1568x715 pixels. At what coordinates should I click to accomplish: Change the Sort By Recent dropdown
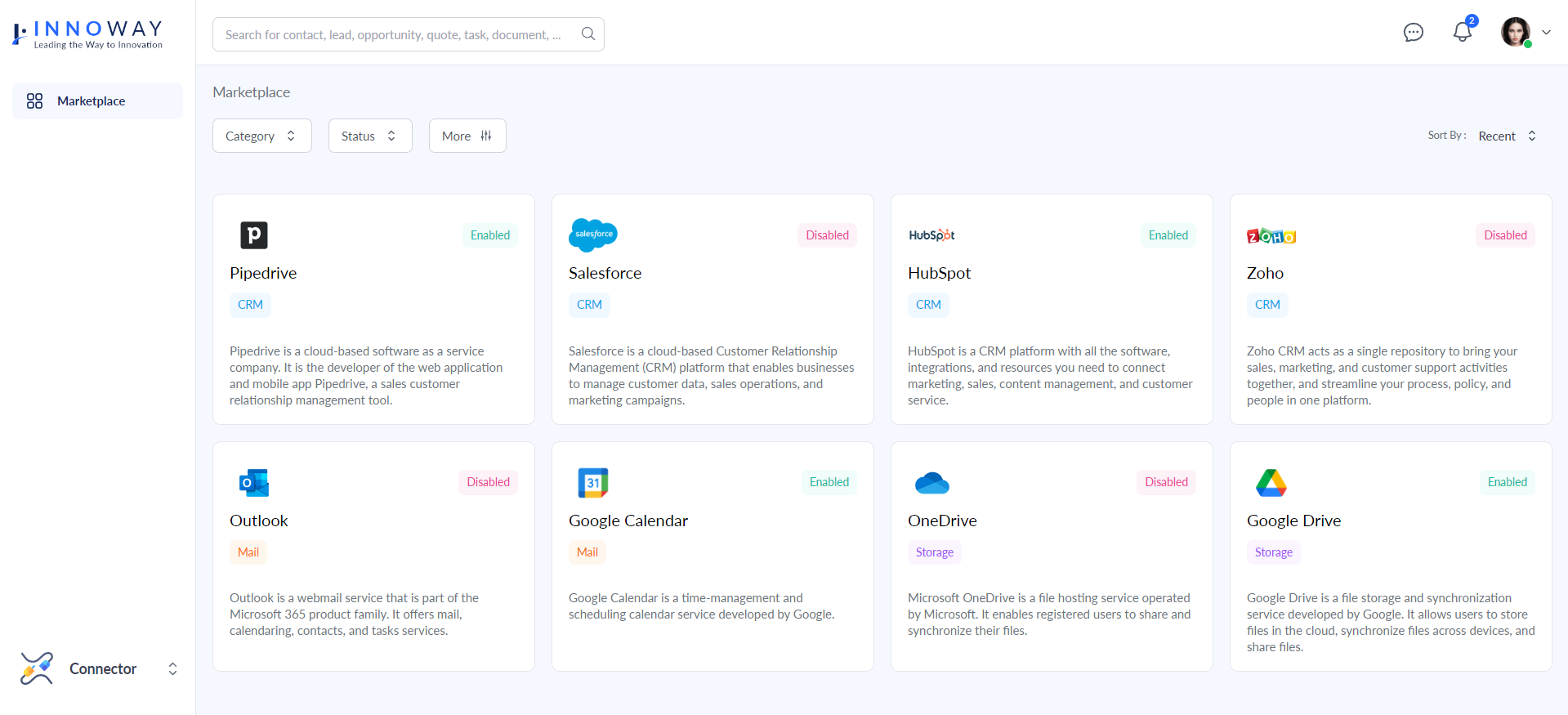(1507, 136)
